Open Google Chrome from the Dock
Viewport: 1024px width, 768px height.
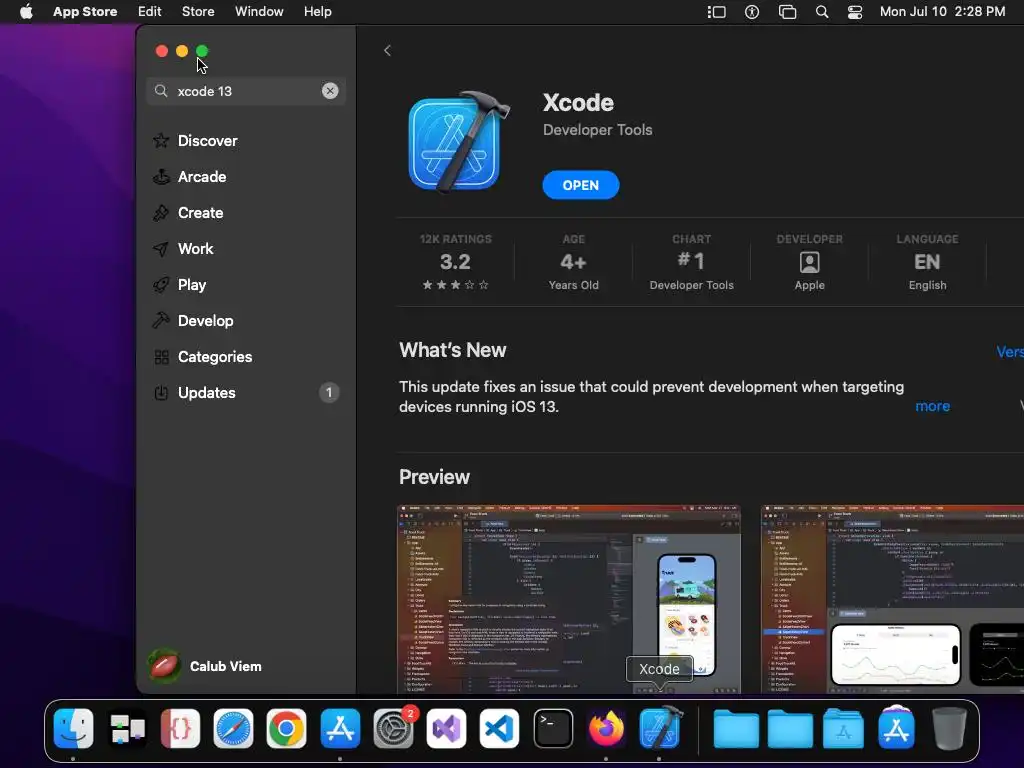pyautogui.click(x=286, y=729)
